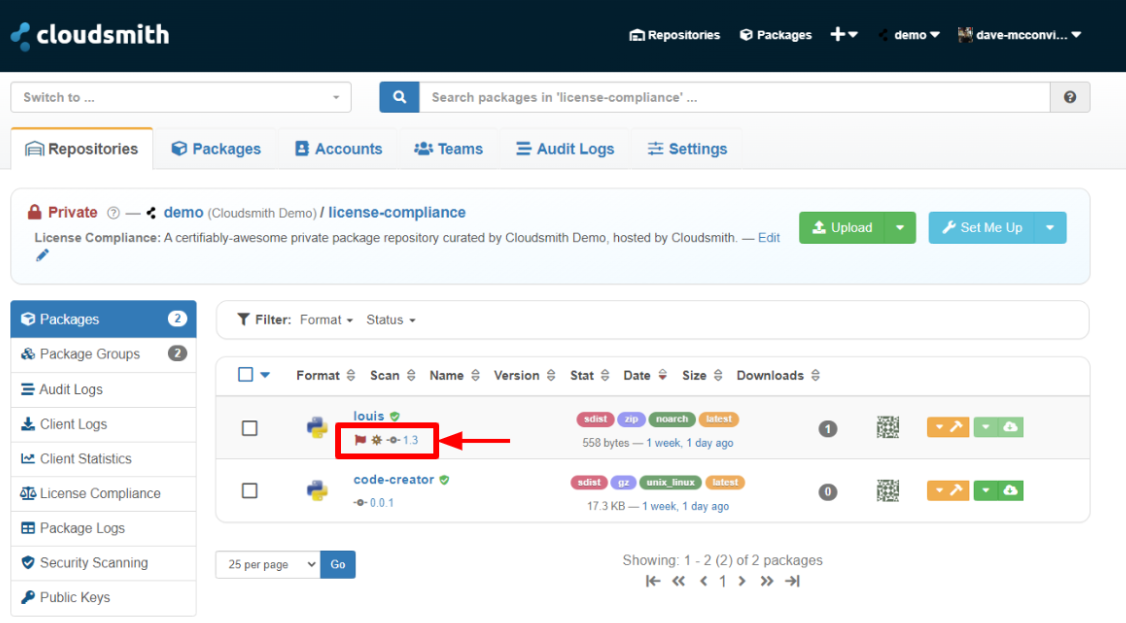The height and width of the screenshot is (623, 1126).
Task: Click the red flag icon under louis
Action: tap(360, 440)
